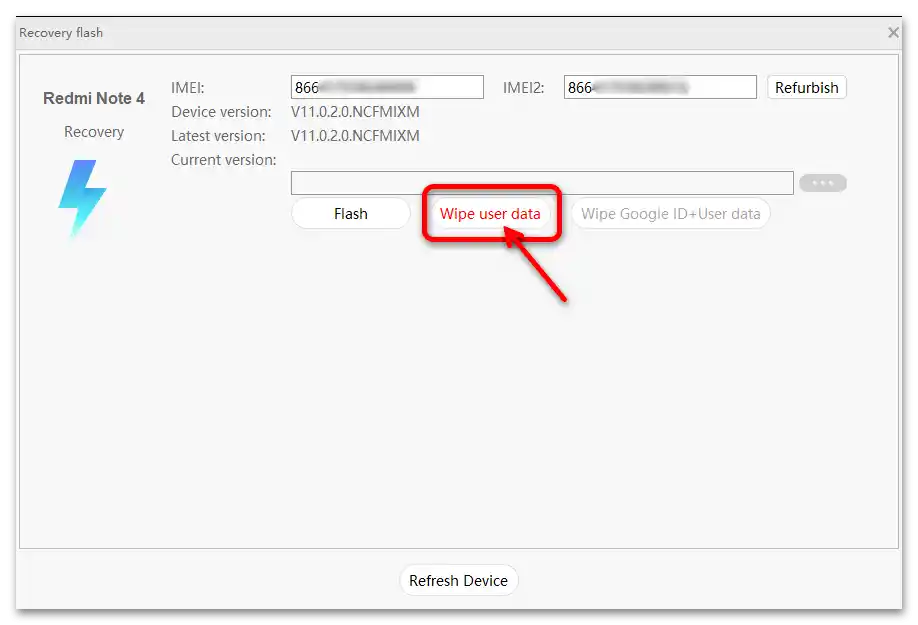The width and height of the screenshot is (918, 625).
Task: Click the Latest version label
Action: [218, 136]
